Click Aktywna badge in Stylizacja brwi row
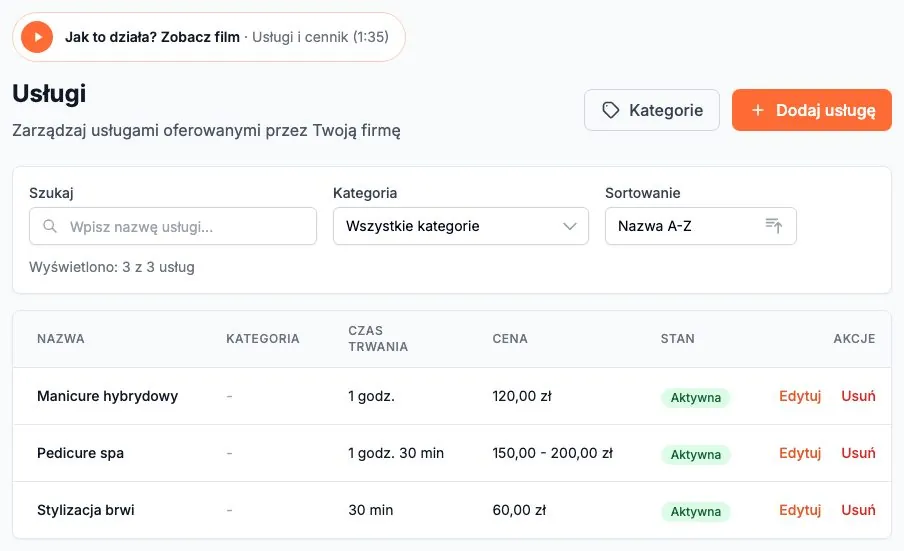The height and width of the screenshot is (551, 904). 695,512
